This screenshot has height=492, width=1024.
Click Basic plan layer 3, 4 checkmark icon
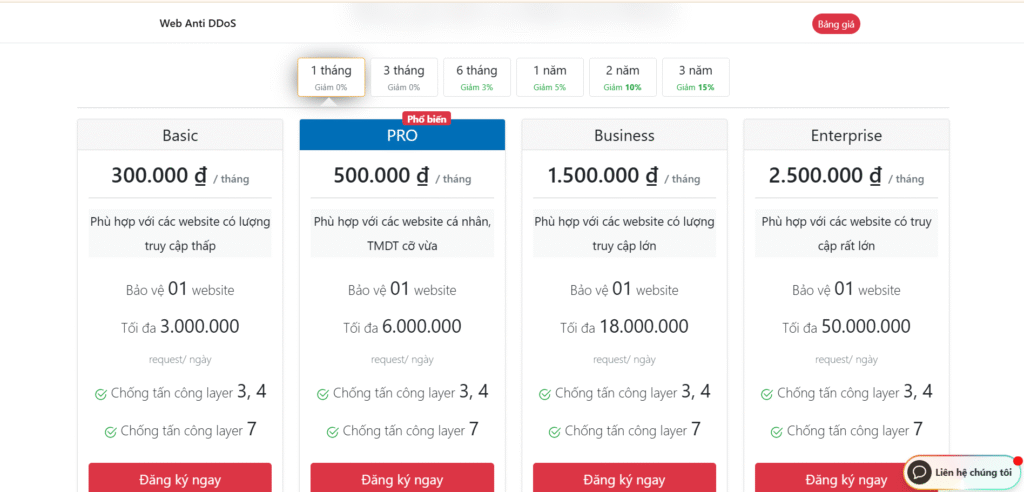coord(100,394)
